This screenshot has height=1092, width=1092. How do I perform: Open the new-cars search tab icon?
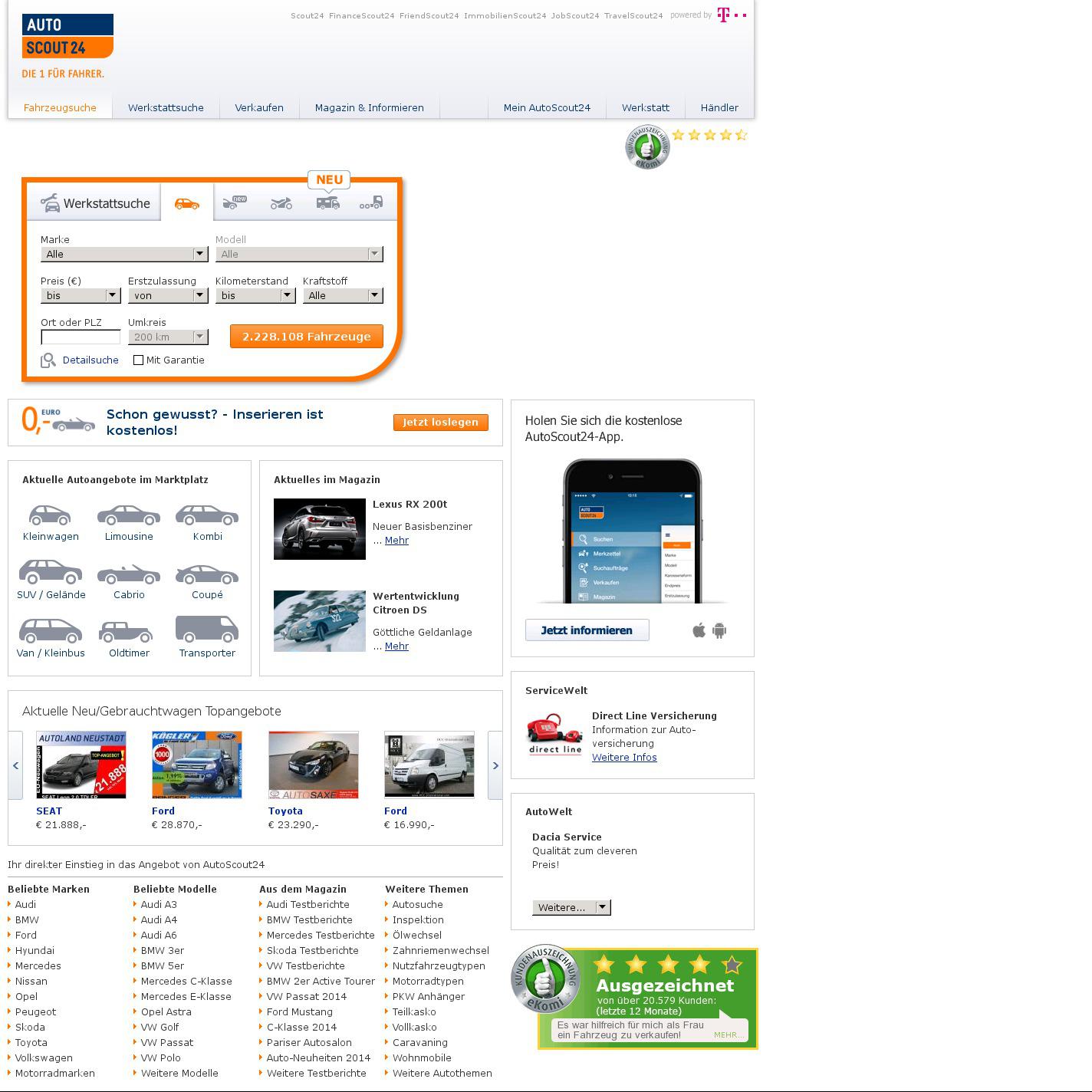235,202
